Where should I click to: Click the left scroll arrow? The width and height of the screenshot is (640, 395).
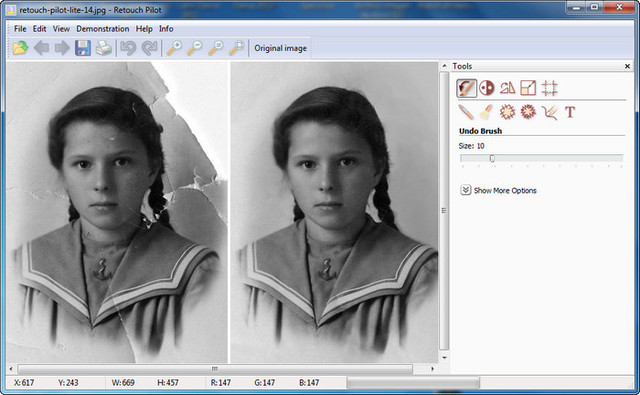click(11, 369)
